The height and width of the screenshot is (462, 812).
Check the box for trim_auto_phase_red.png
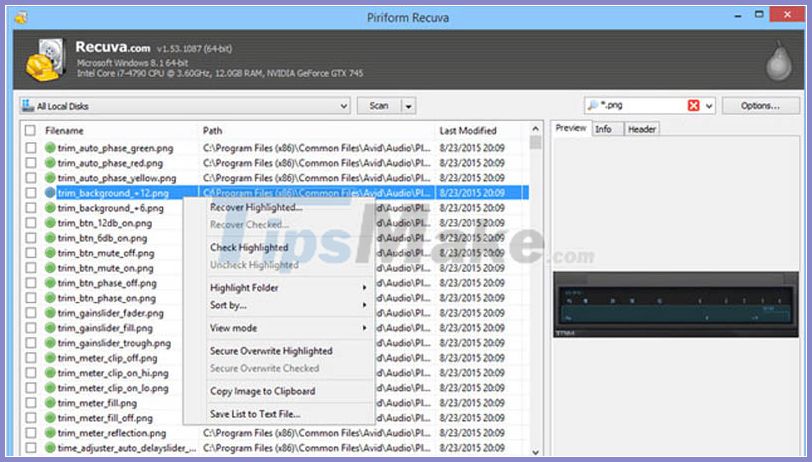click(x=31, y=163)
